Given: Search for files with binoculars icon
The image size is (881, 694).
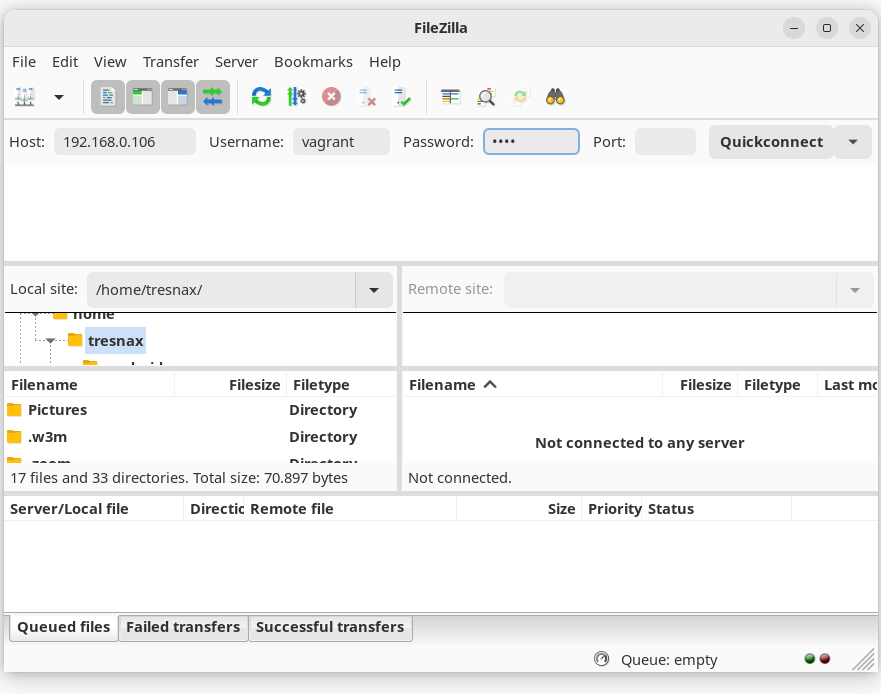Looking at the screenshot, I should click(555, 97).
